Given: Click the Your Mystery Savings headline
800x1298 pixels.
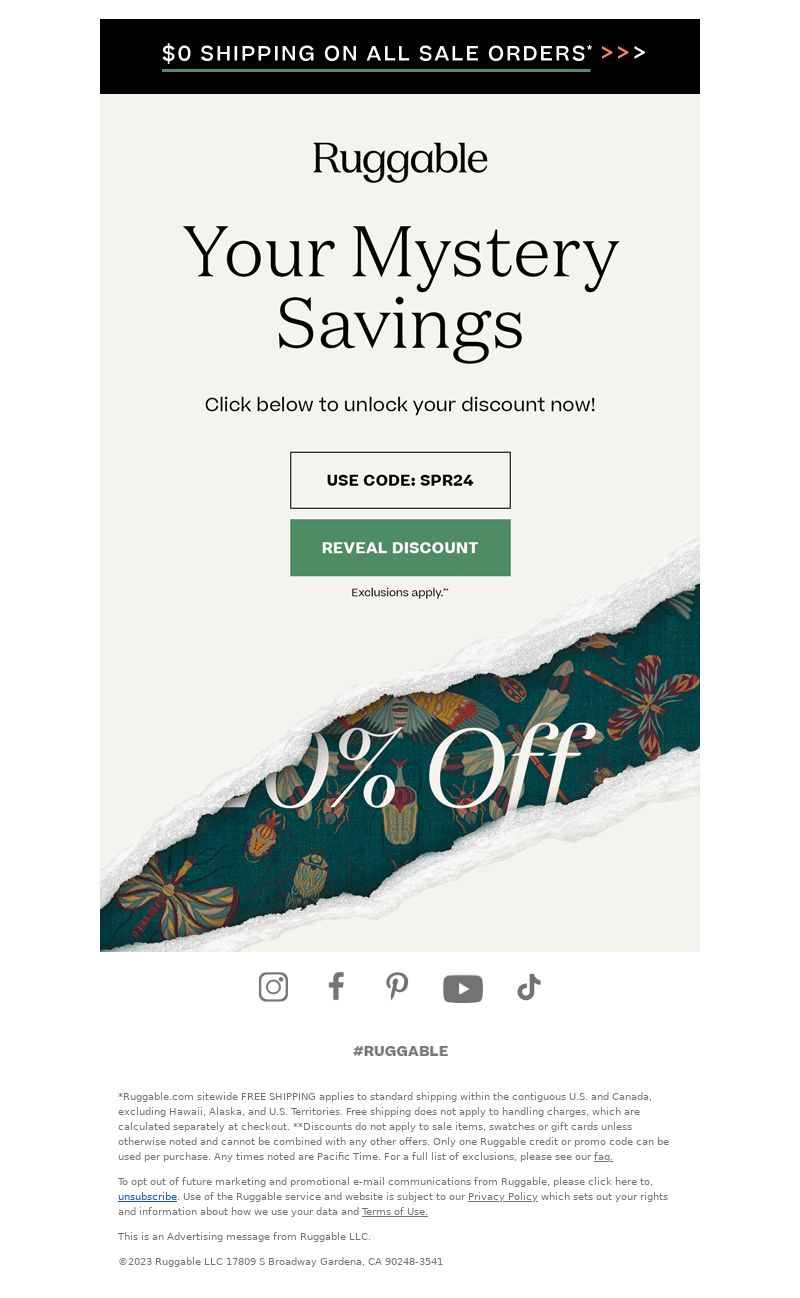Looking at the screenshot, I should [x=400, y=288].
